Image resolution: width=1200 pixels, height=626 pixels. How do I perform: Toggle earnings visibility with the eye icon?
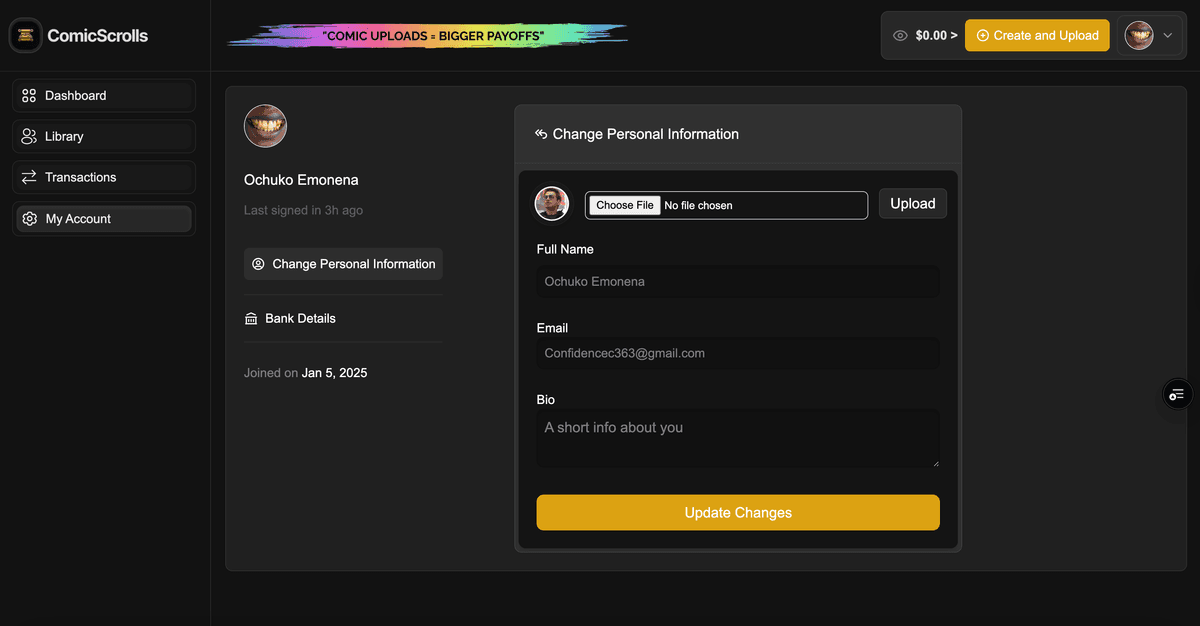(901, 34)
